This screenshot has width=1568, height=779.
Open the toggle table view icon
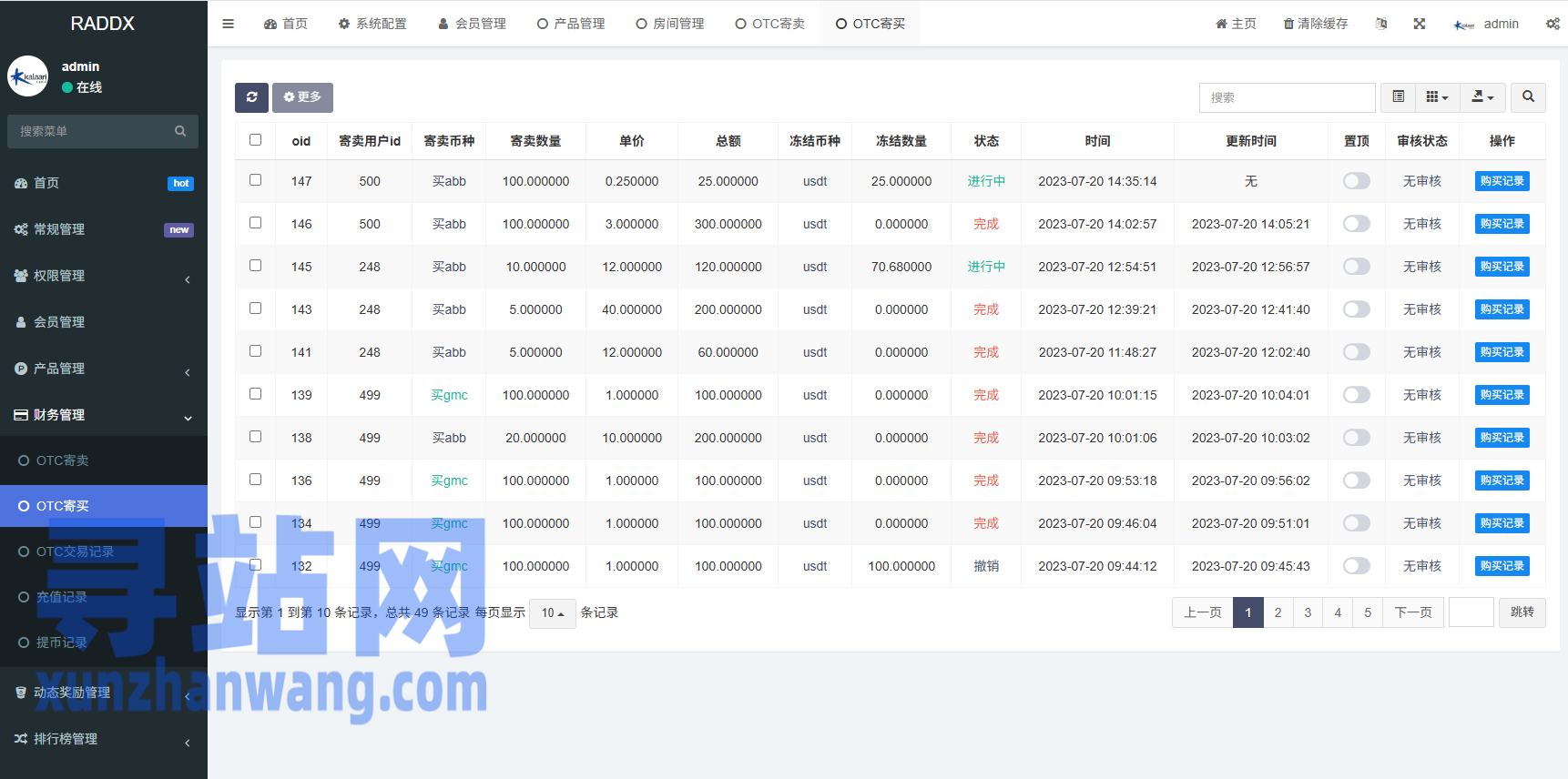pyautogui.click(x=1399, y=97)
